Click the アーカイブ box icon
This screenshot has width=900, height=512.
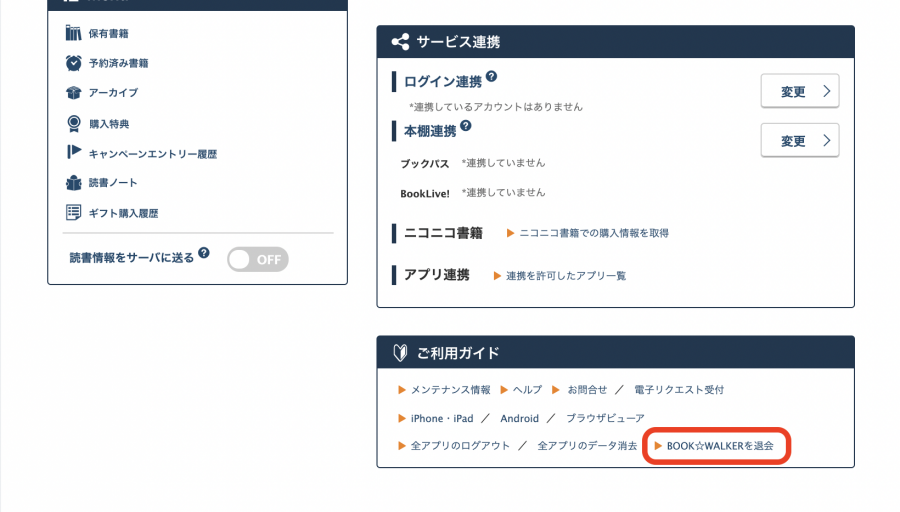tap(73, 92)
